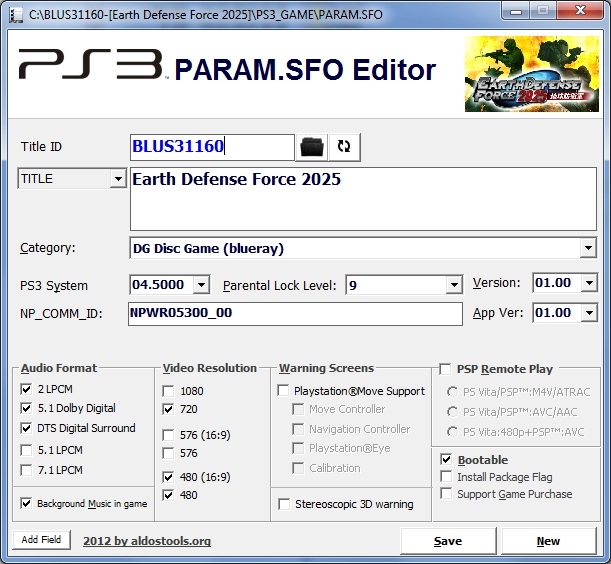Enable Install Package Flag
The height and width of the screenshot is (564, 611).
(x=446, y=477)
